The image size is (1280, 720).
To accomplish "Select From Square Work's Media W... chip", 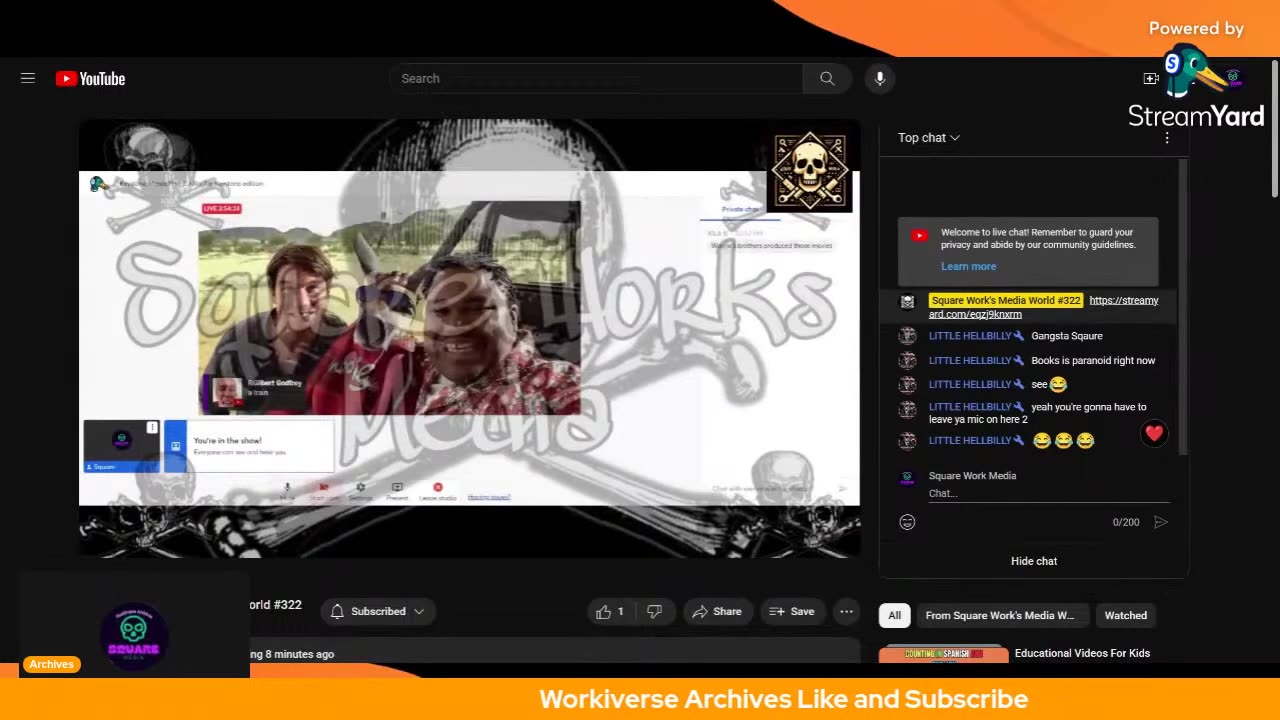I will click(x=1000, y=615).
